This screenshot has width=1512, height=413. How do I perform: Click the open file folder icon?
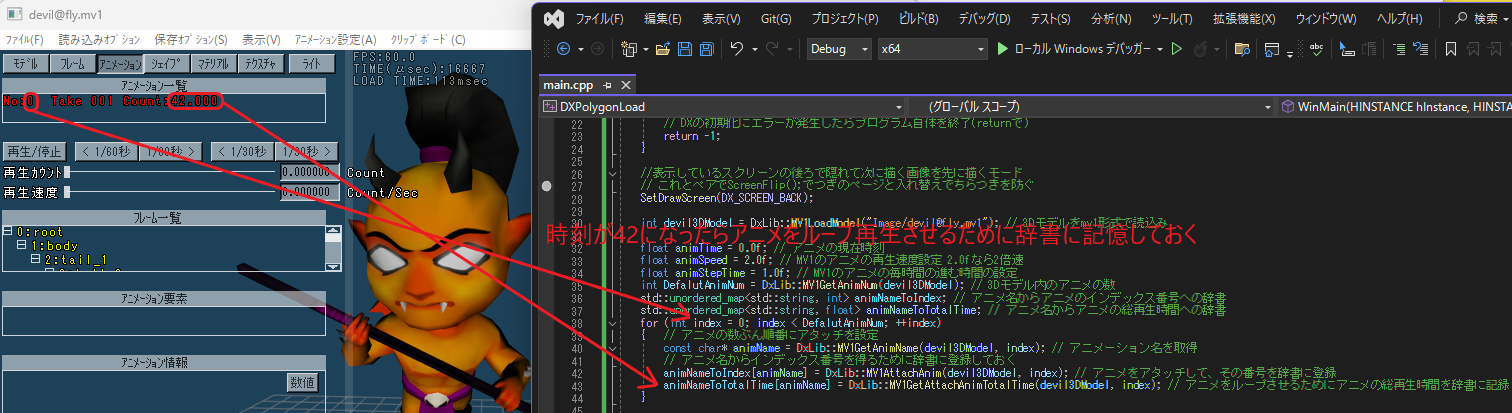(663, 49)
